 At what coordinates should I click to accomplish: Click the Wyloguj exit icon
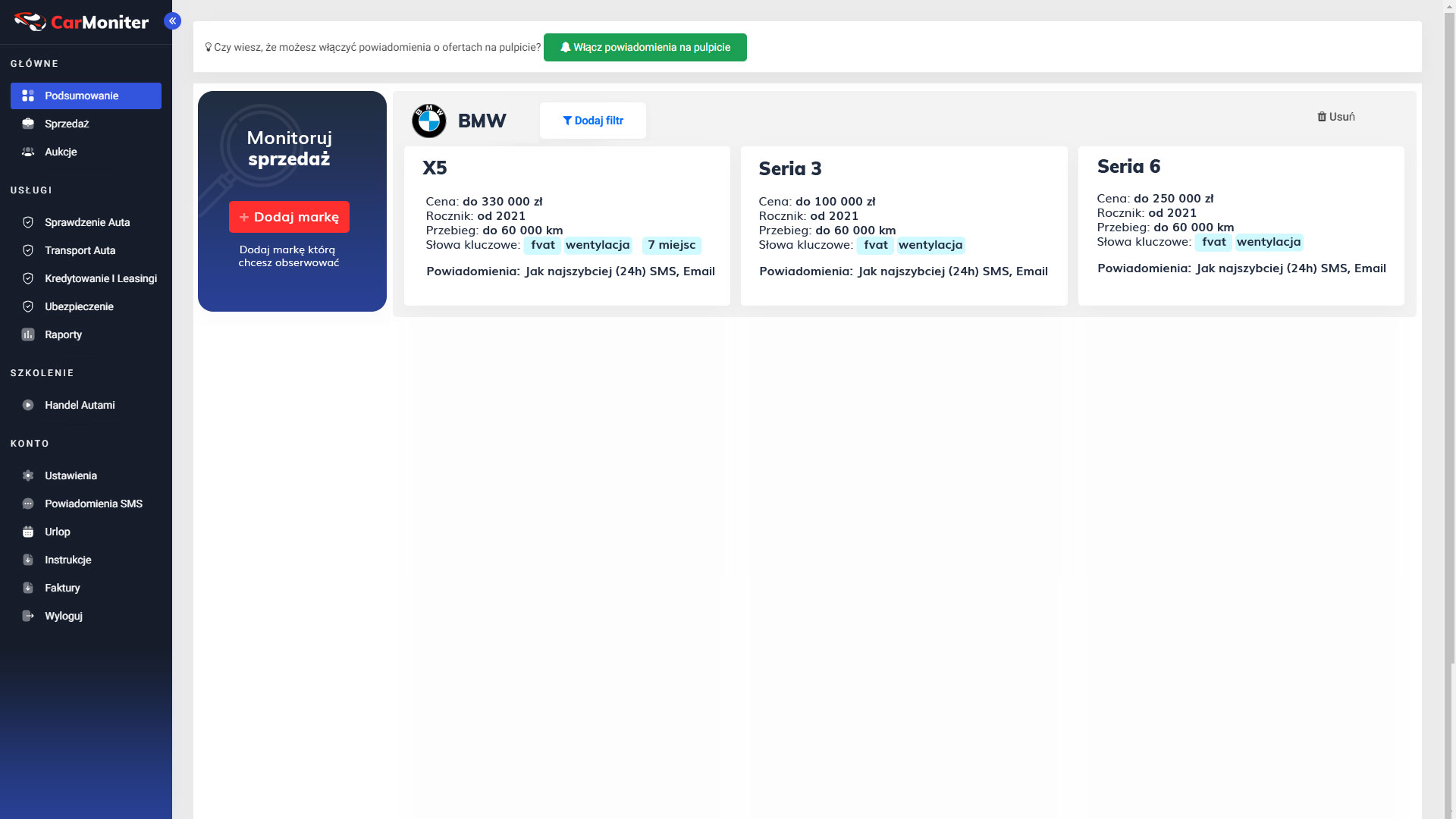pyautogui.click(x=28, y=616)
